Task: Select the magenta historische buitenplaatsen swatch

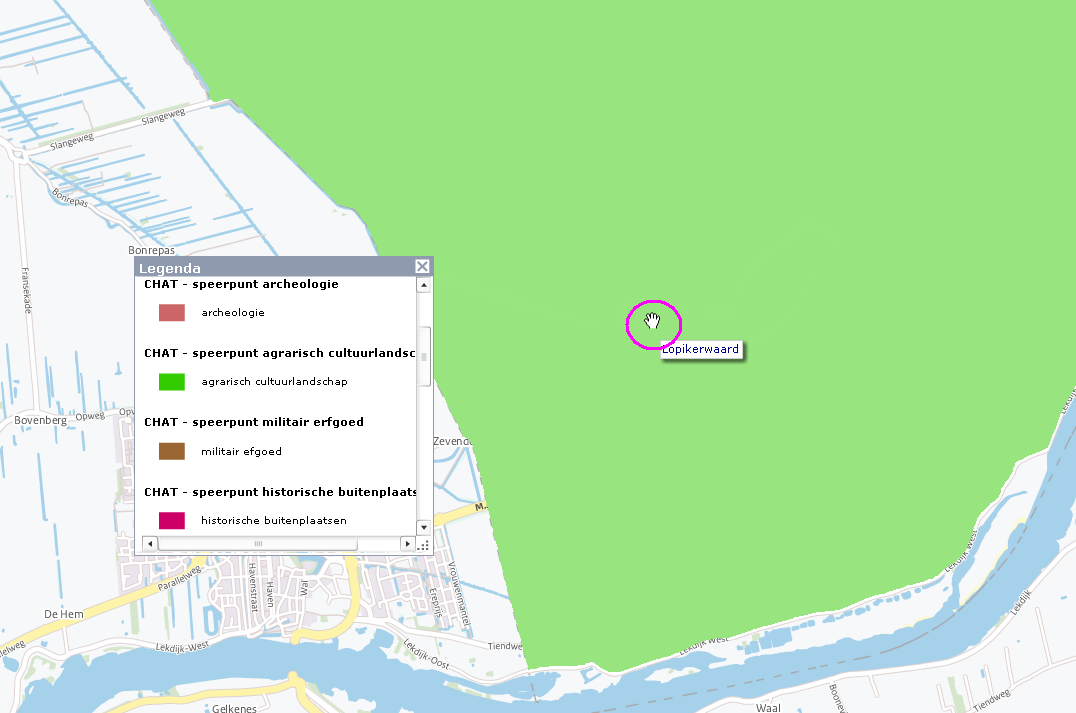Action: [x=171, y=520]
